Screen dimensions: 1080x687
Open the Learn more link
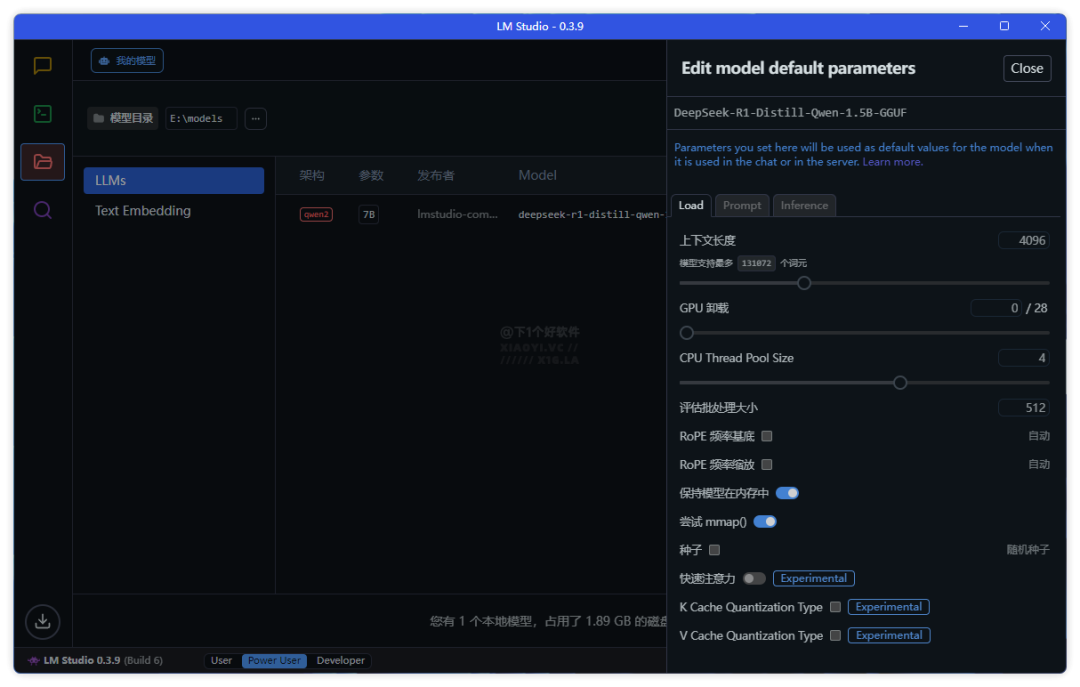892,162
